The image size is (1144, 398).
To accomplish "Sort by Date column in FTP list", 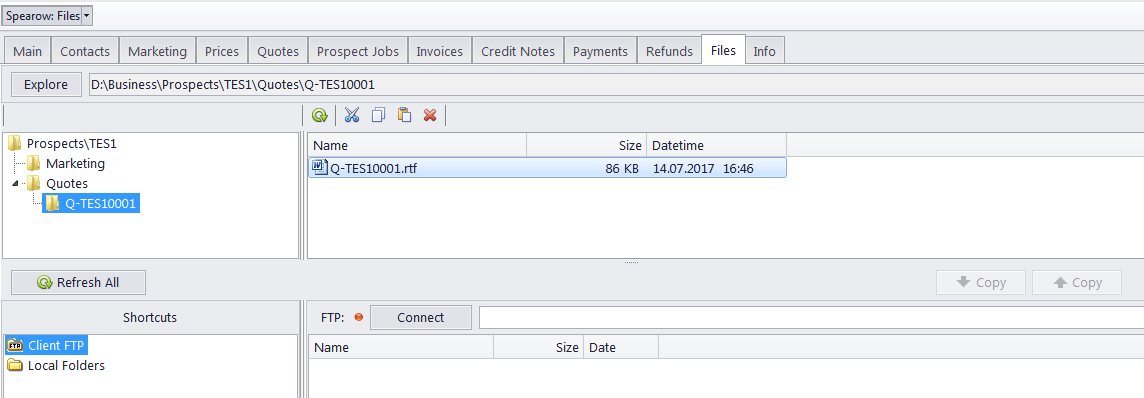I will pos(621,348).
